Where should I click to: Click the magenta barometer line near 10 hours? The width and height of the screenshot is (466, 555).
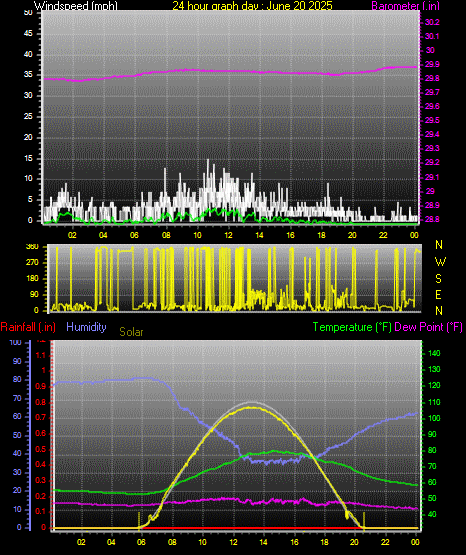[x=197, y=70]
